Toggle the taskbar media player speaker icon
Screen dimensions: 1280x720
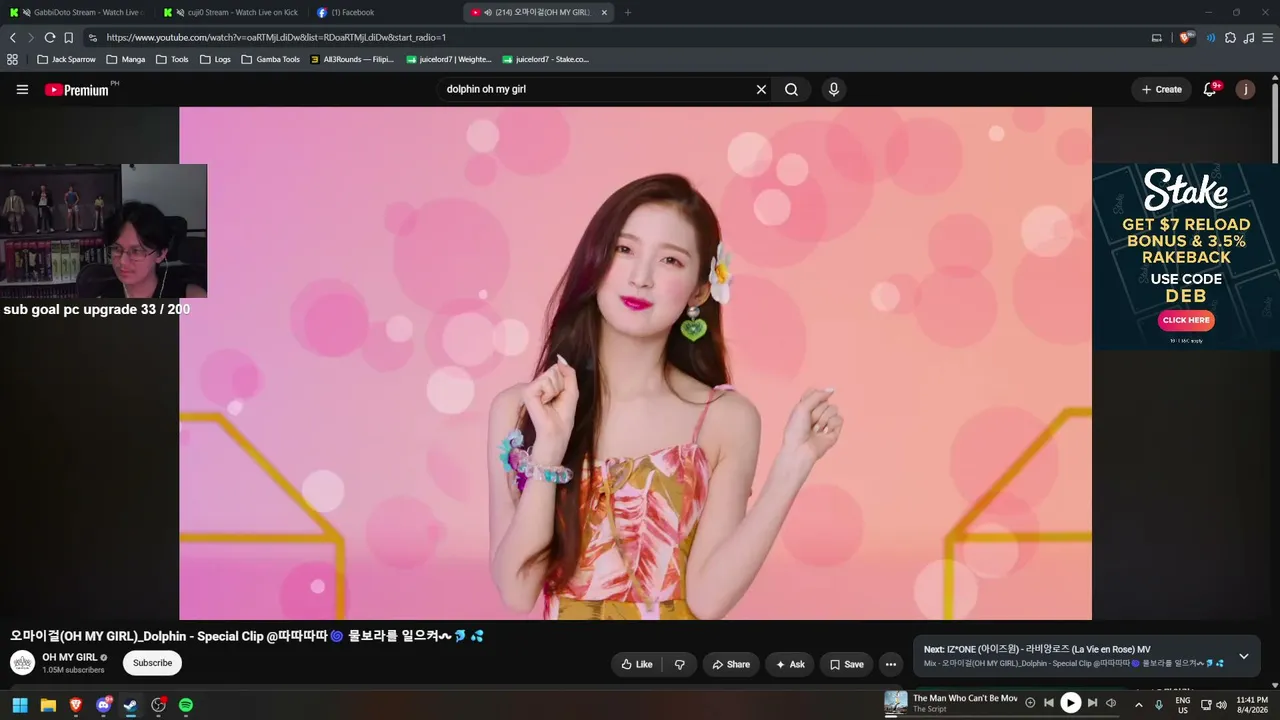(x=1111, y=703)
